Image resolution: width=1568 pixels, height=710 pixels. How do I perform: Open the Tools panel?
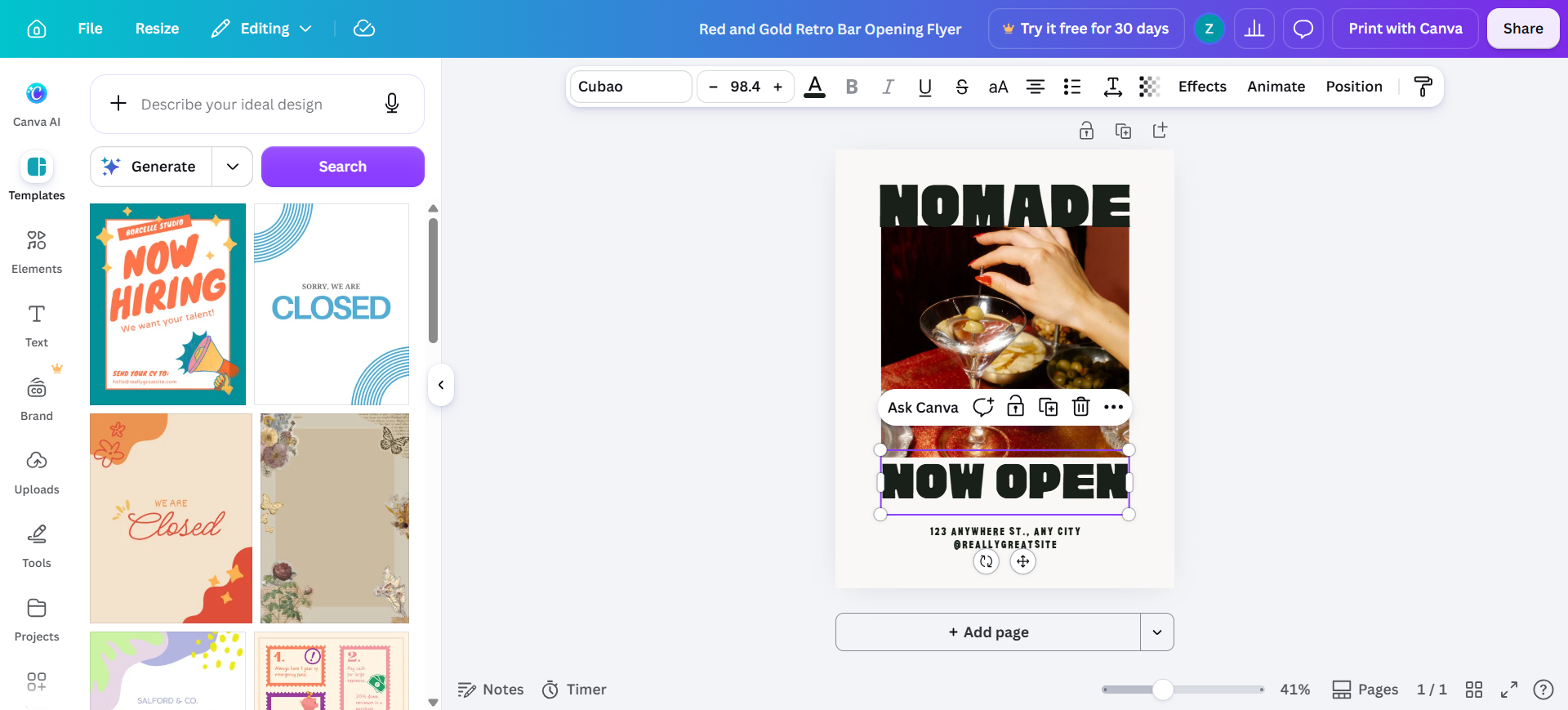point(37,546)
